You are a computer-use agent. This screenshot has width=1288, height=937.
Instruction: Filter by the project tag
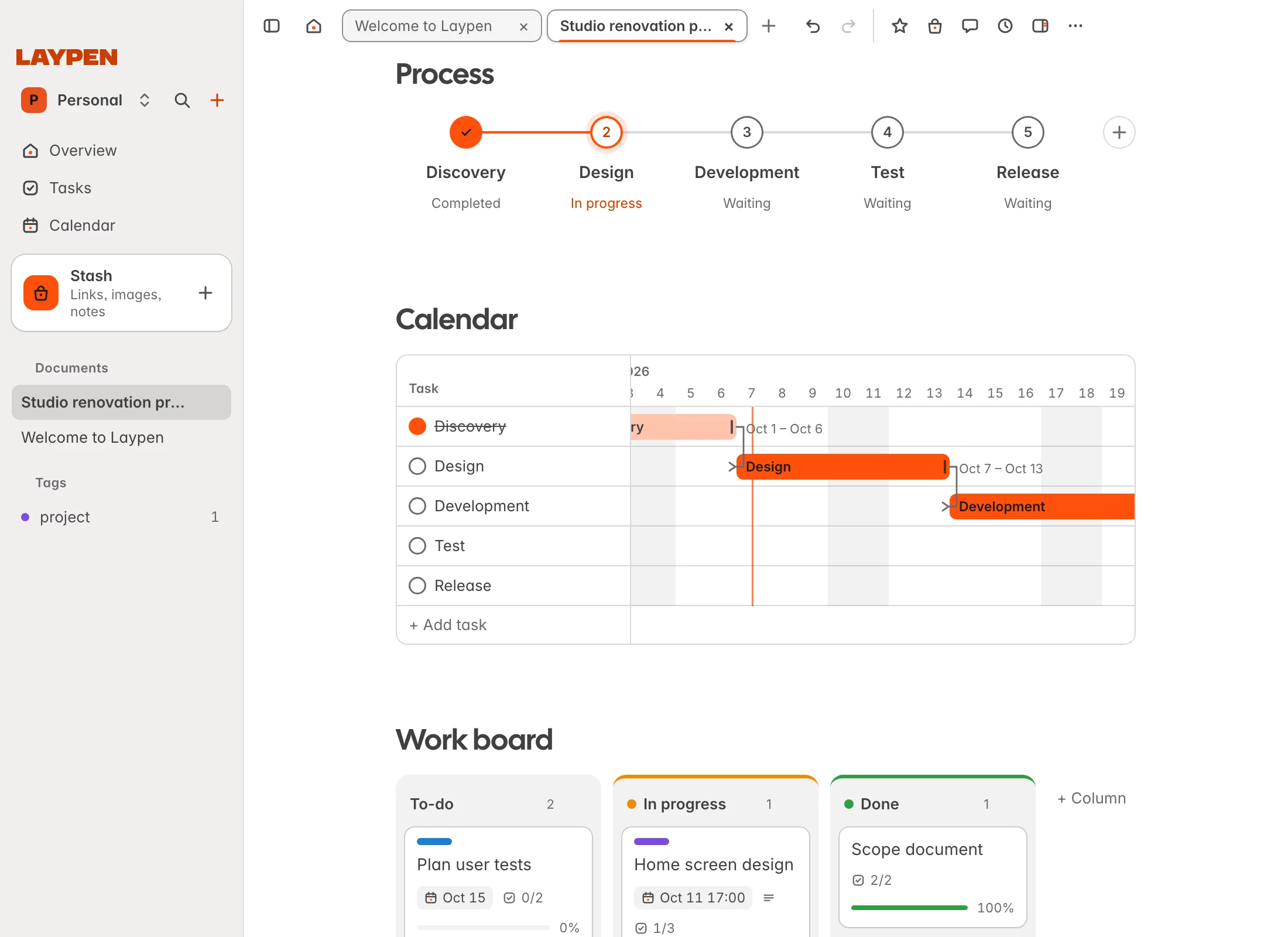coord(121,517)
